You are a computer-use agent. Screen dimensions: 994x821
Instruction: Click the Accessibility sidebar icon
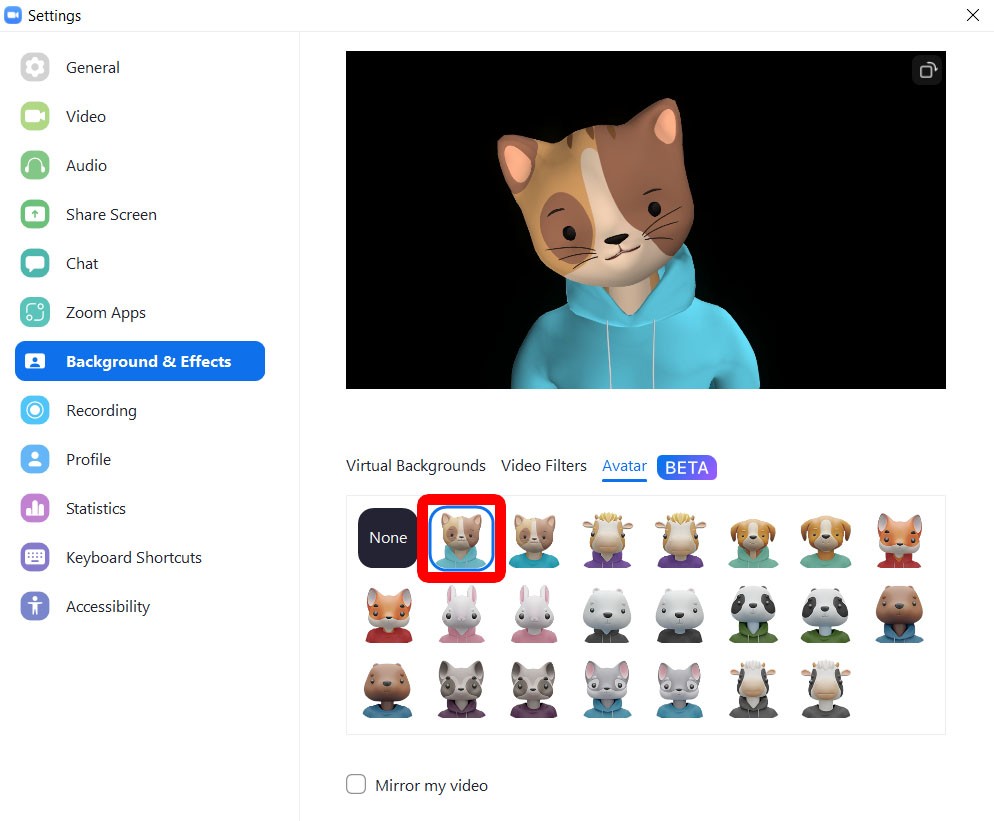coord(35,606)
